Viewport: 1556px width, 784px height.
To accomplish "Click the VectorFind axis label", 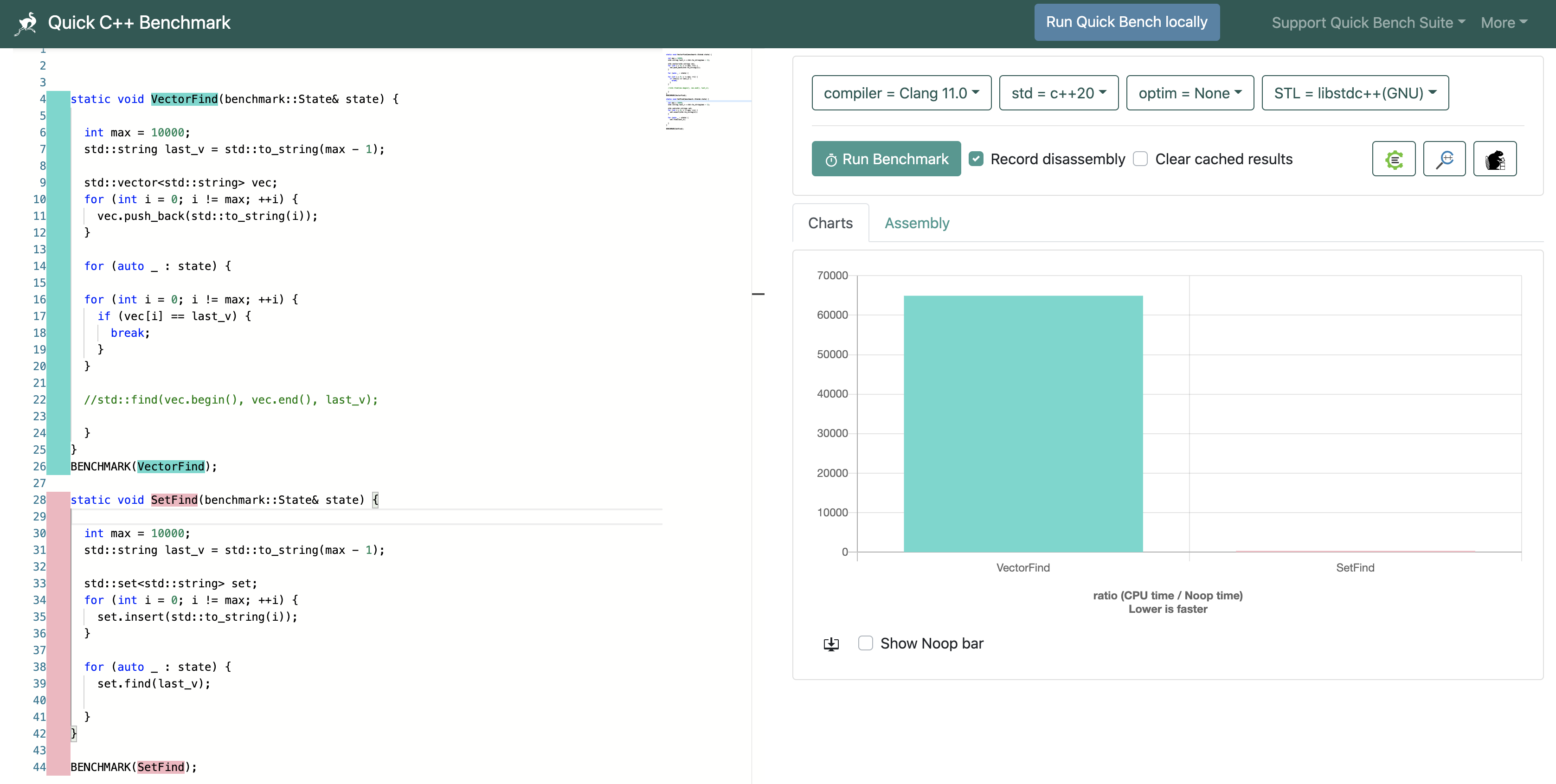I will pos(1022,567).
